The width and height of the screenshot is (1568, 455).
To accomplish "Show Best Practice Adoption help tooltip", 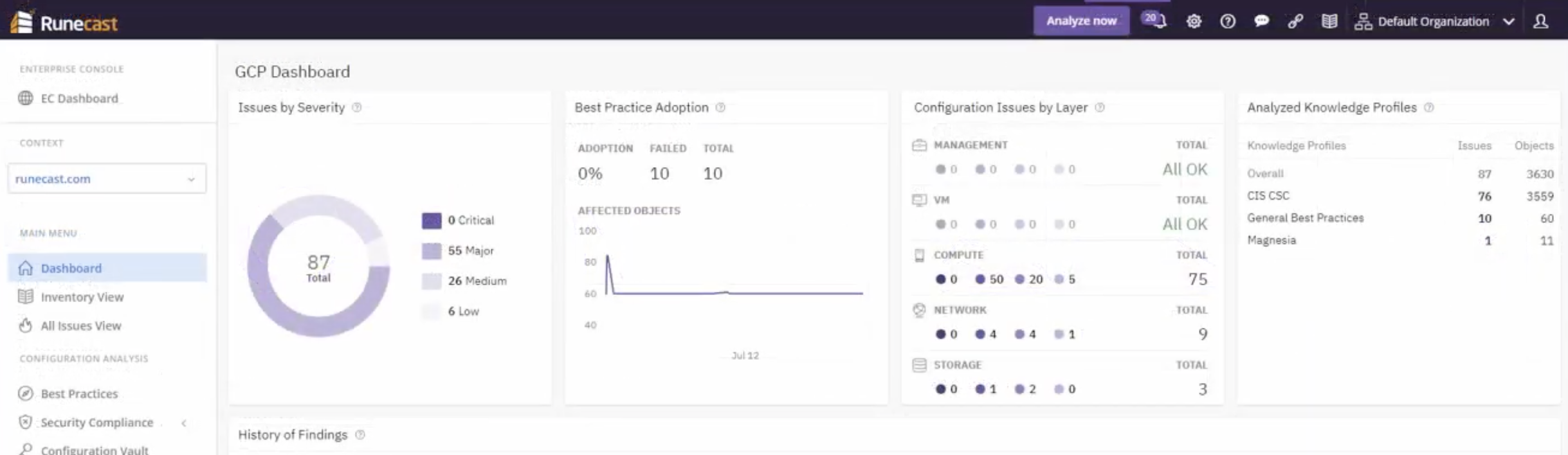I will pyautogui.click(x=720, y=107).
